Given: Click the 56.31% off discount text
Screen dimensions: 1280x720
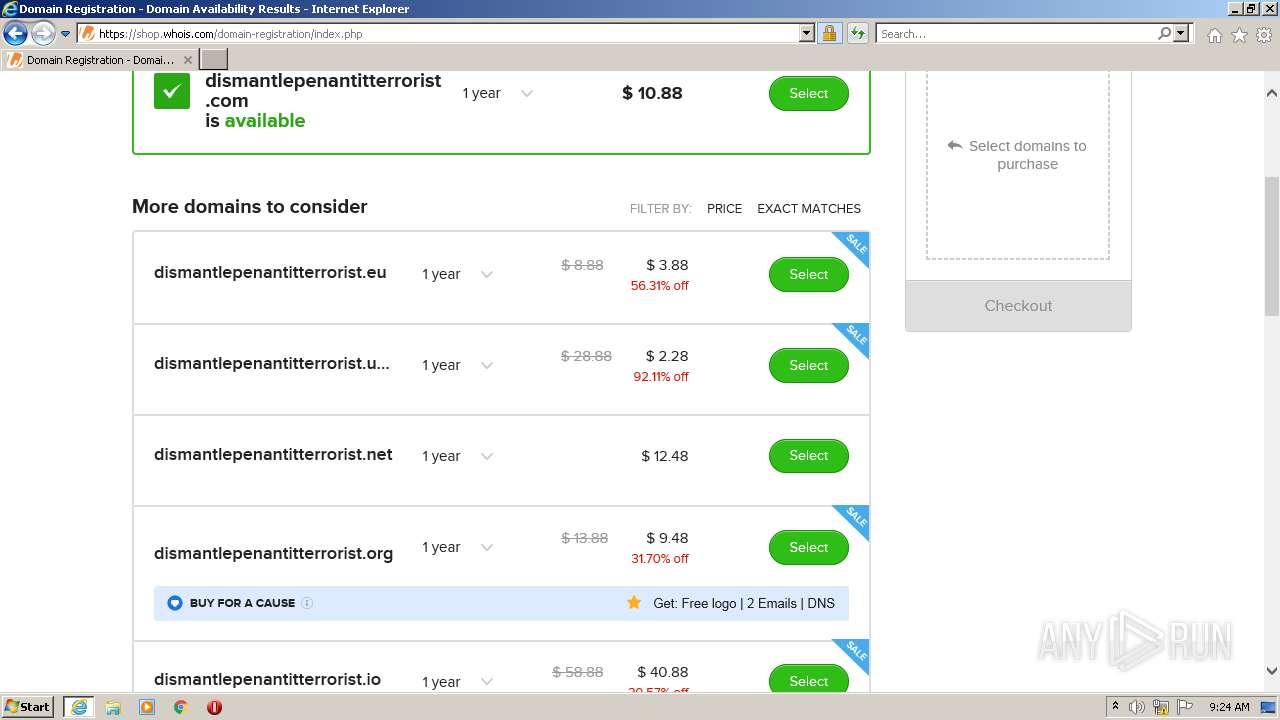Looking at the screenshot, I should click(x=659, y=285).
